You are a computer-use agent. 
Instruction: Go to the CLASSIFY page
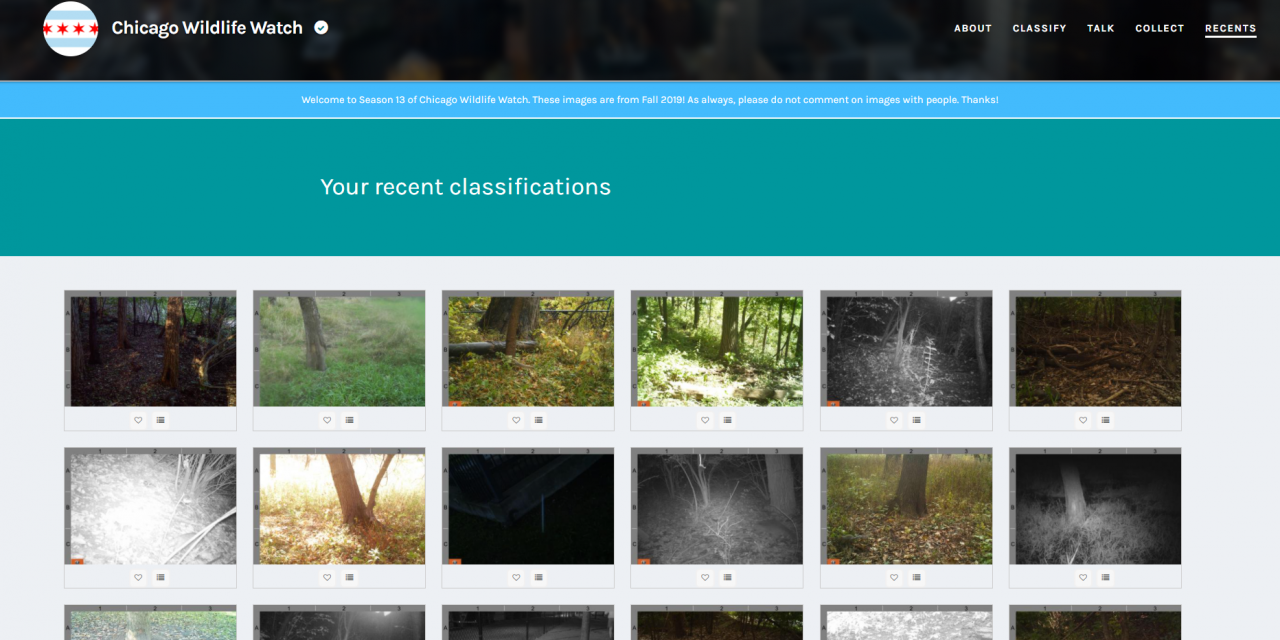(x=1039, y=28)
